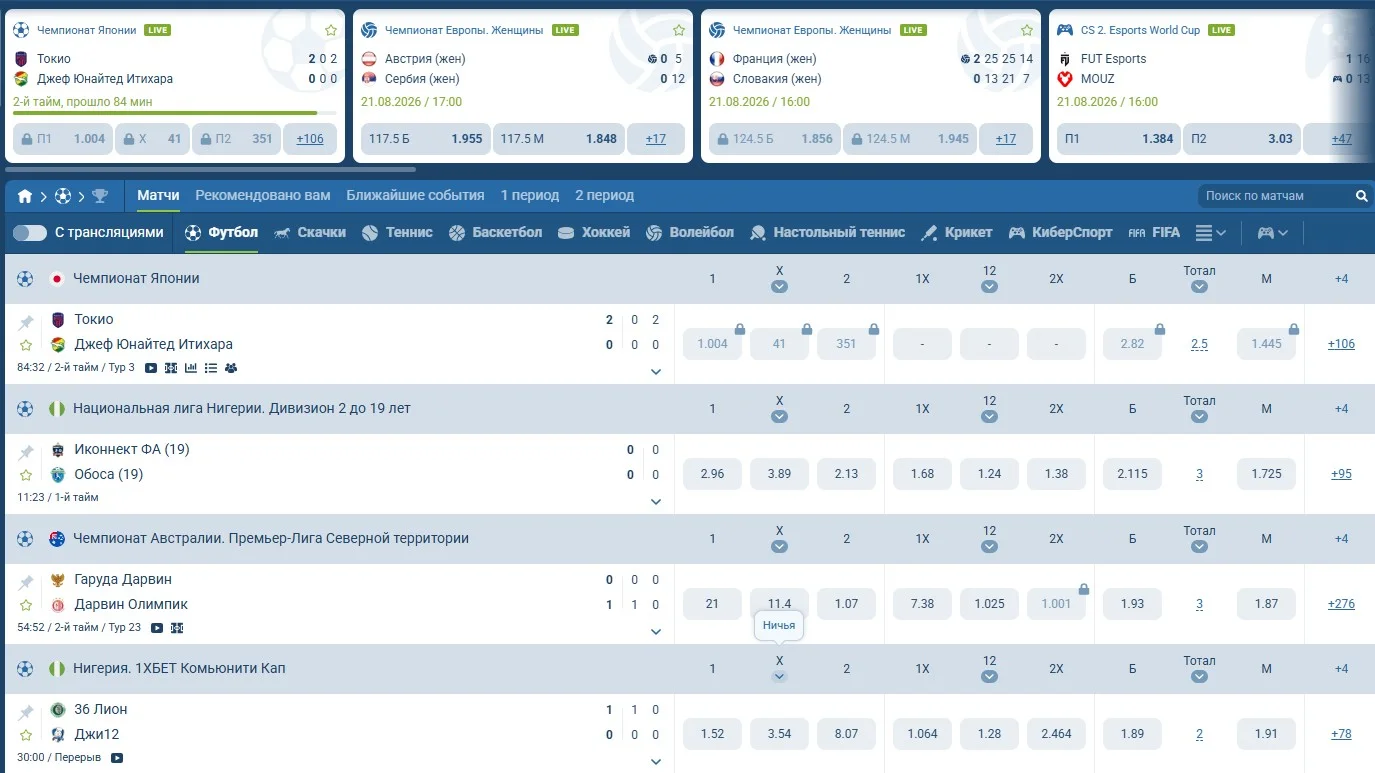Click the football icon beside Чемпионат Японии league header

25,279
